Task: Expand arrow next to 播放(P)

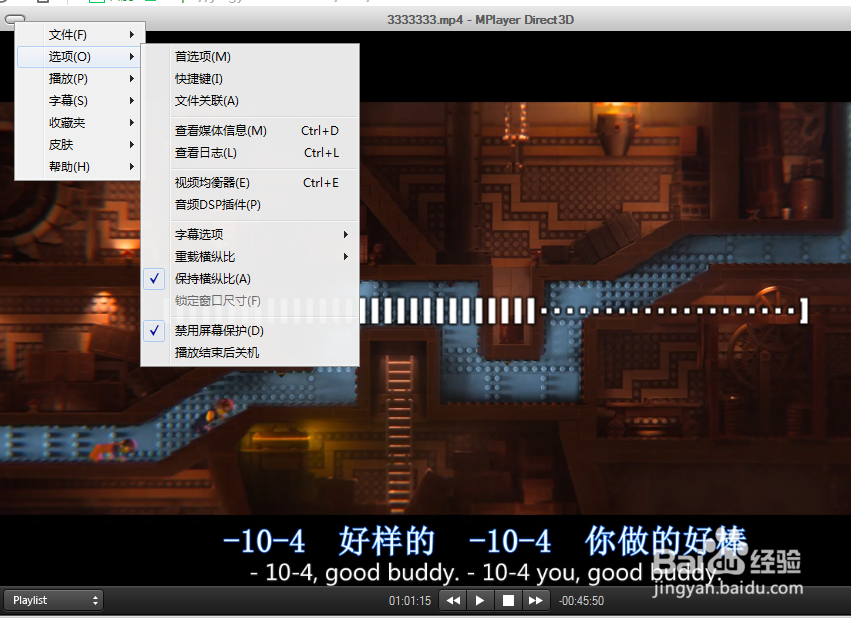Action: click(x=131, y=79)
